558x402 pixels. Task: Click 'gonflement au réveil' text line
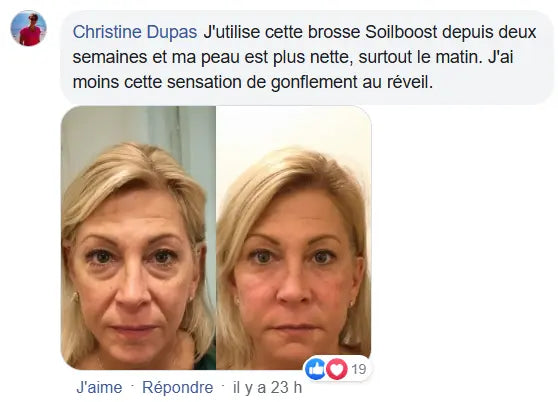click(x=352, y=83)
